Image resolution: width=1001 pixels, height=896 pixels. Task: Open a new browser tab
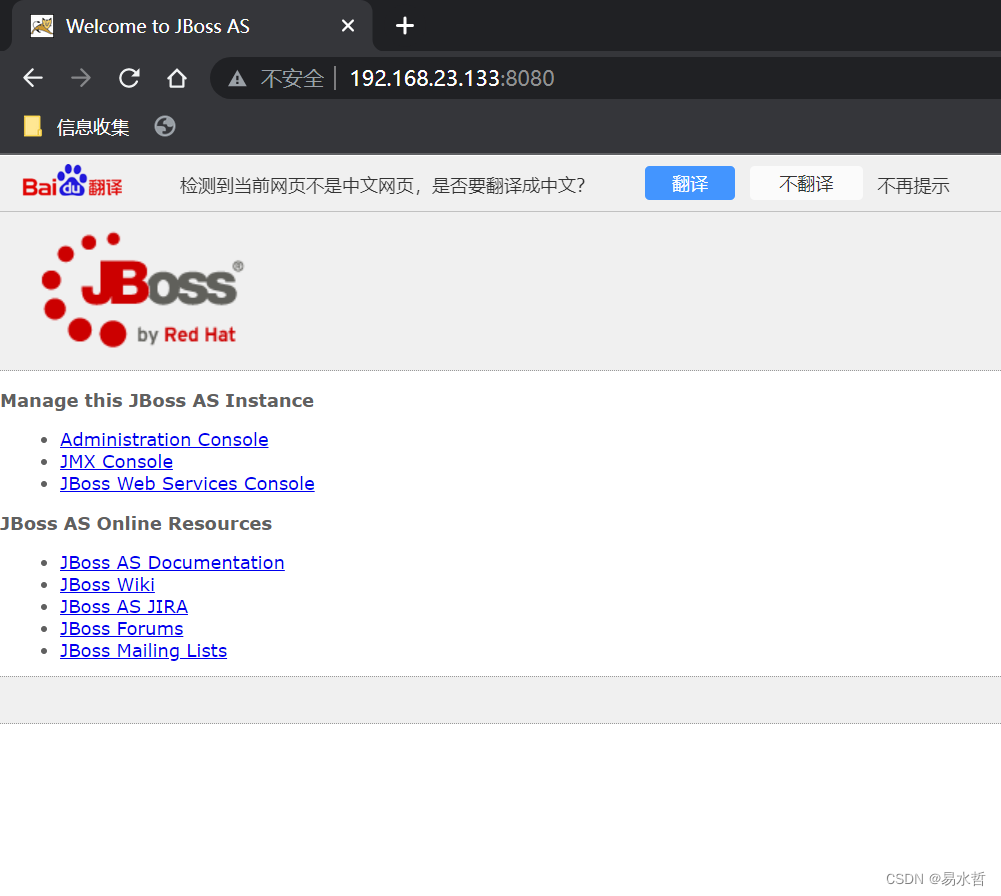[x=405, y=26]
